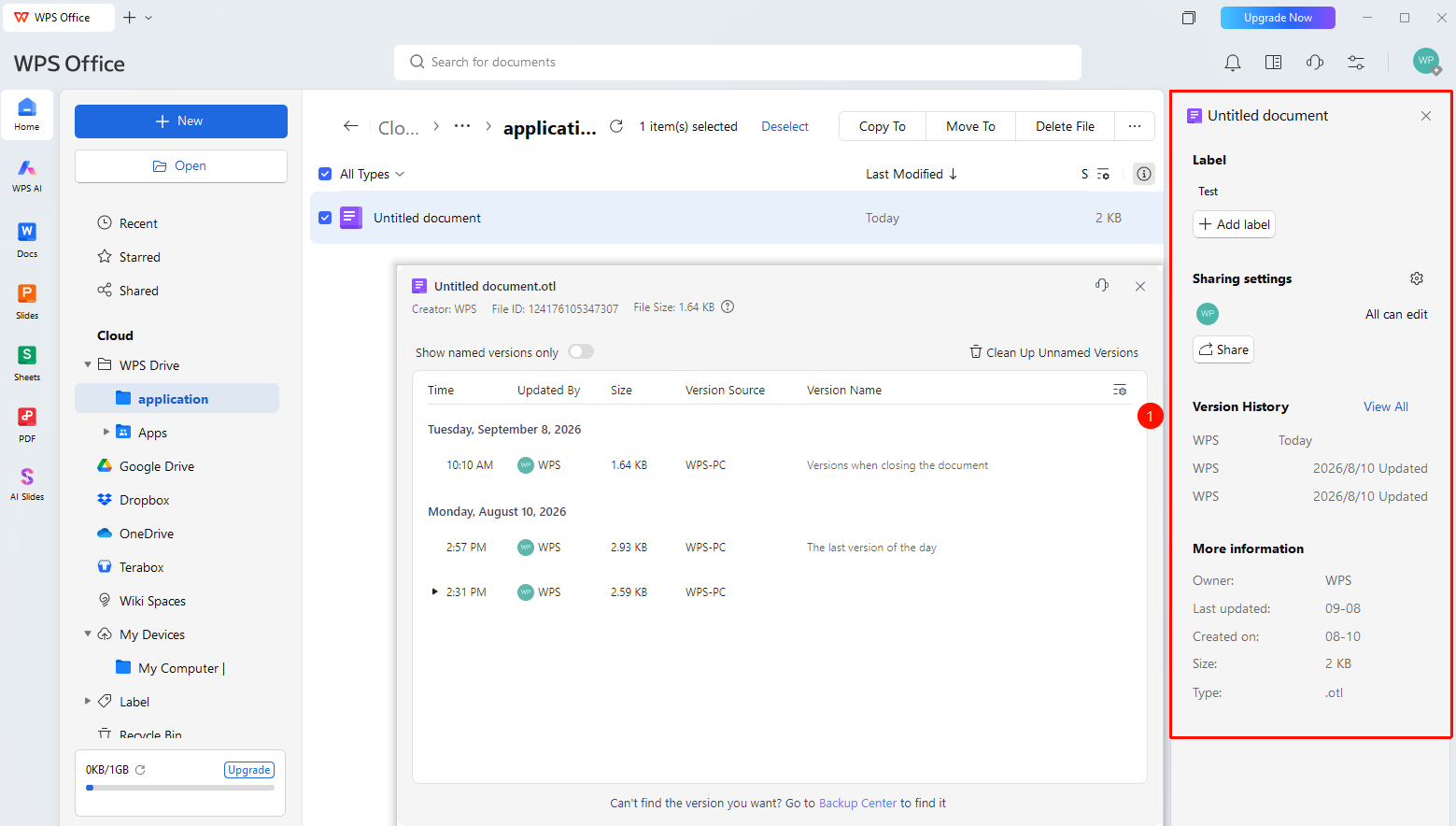Open AI Slides in the sidebar
Screen dimensions: 1456x826
(27, 484)
